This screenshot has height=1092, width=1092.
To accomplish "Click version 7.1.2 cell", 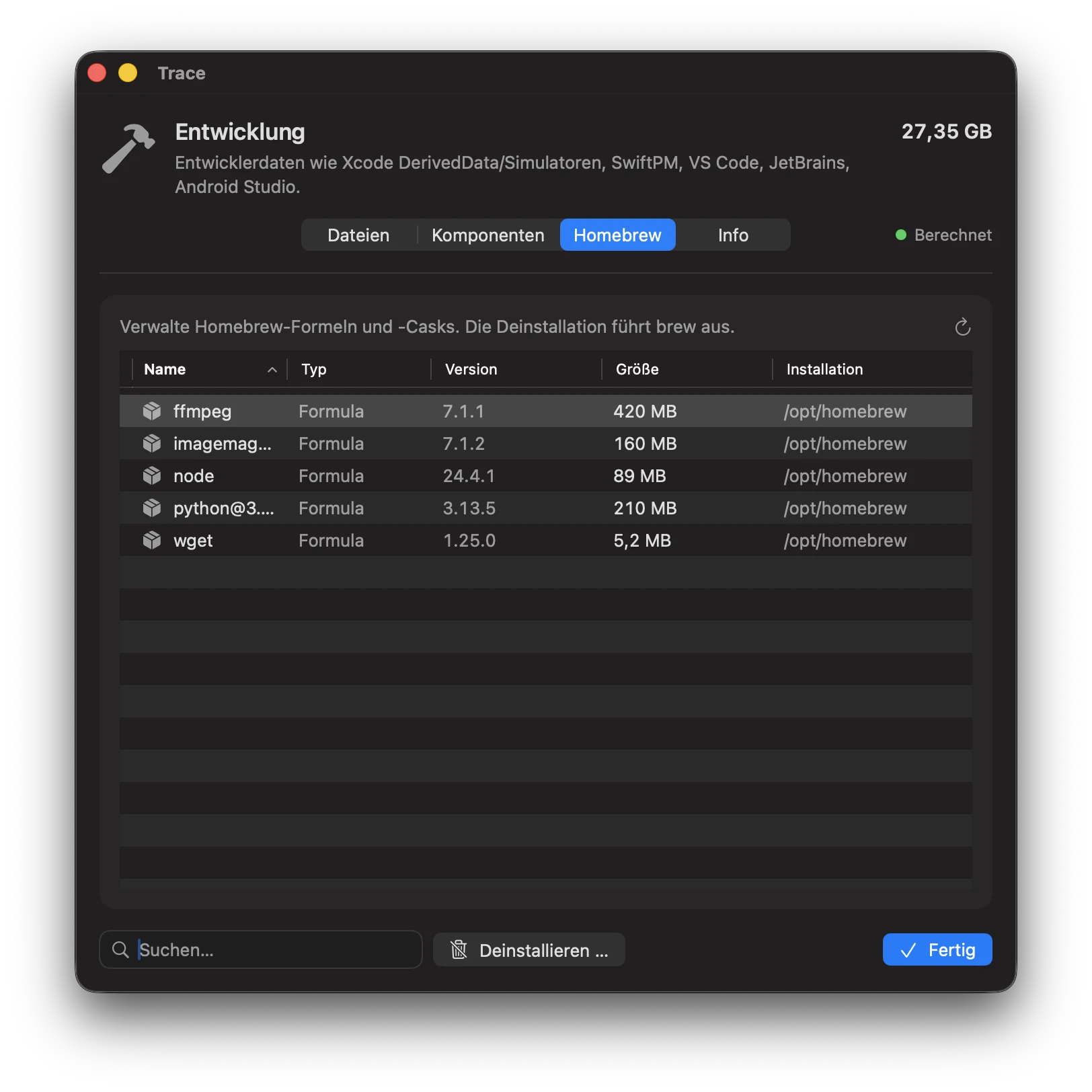I will pyautogui.click(x=463, y=443).
